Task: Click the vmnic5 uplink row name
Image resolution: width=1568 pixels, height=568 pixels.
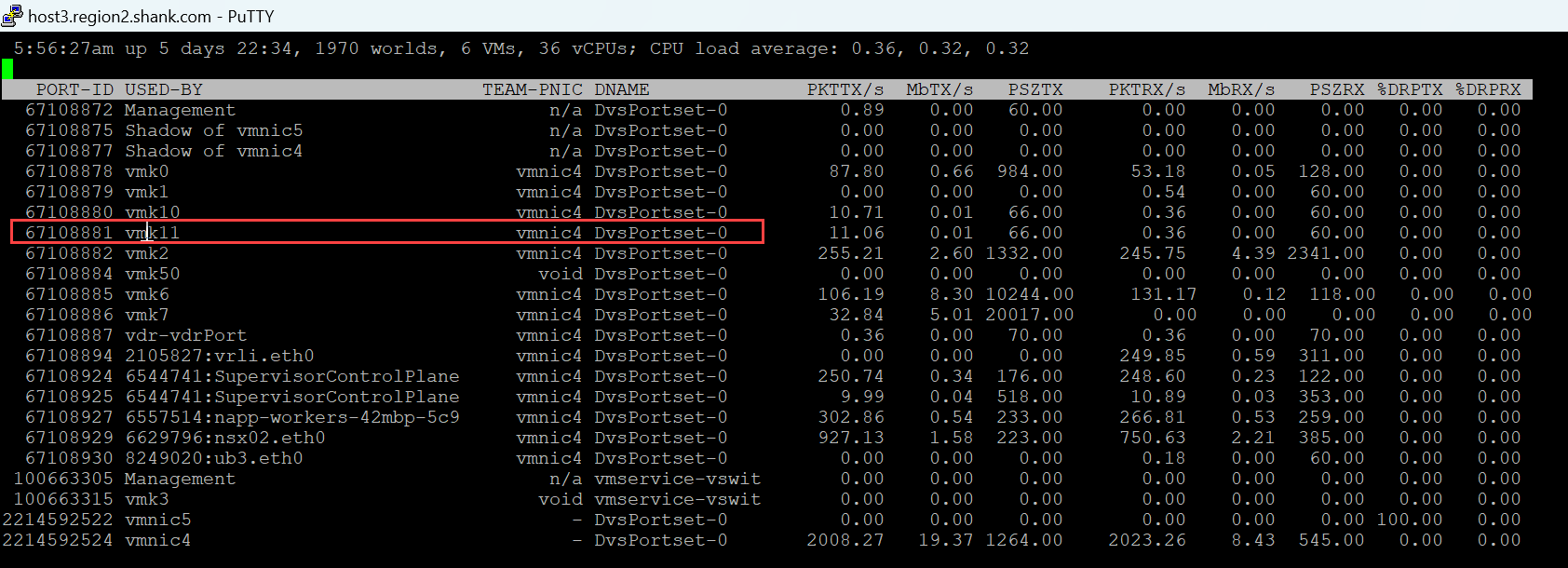Action: [158, 520]
